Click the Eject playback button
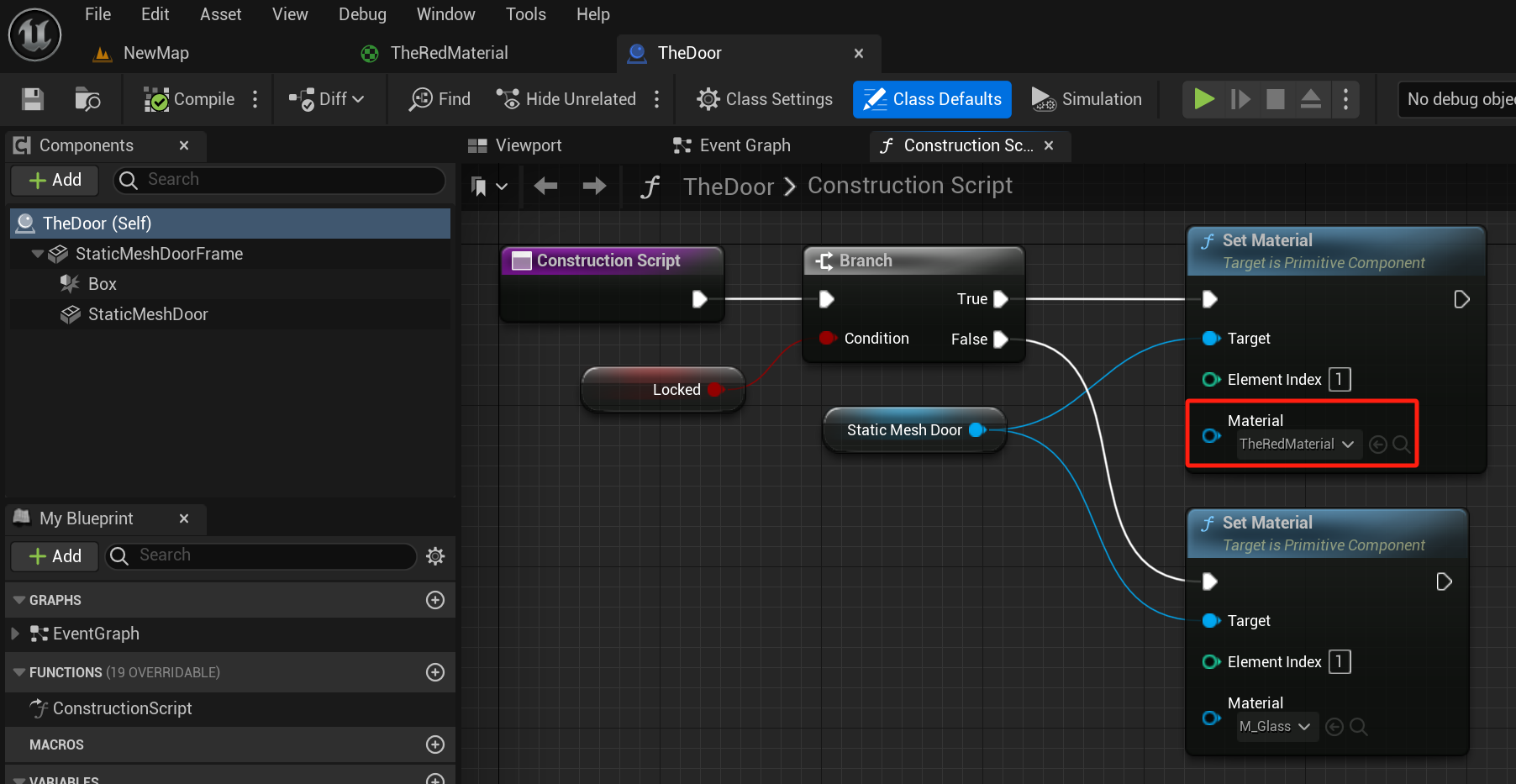This screenshot has height=784, width=1516. (1311, 99)
